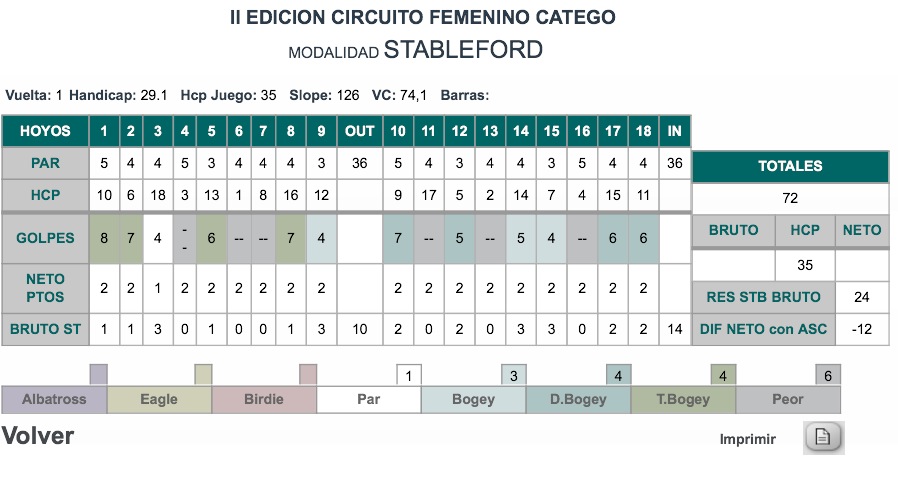Click the print document icon
The height and width of the screenshot is (479, 898).
824,438
